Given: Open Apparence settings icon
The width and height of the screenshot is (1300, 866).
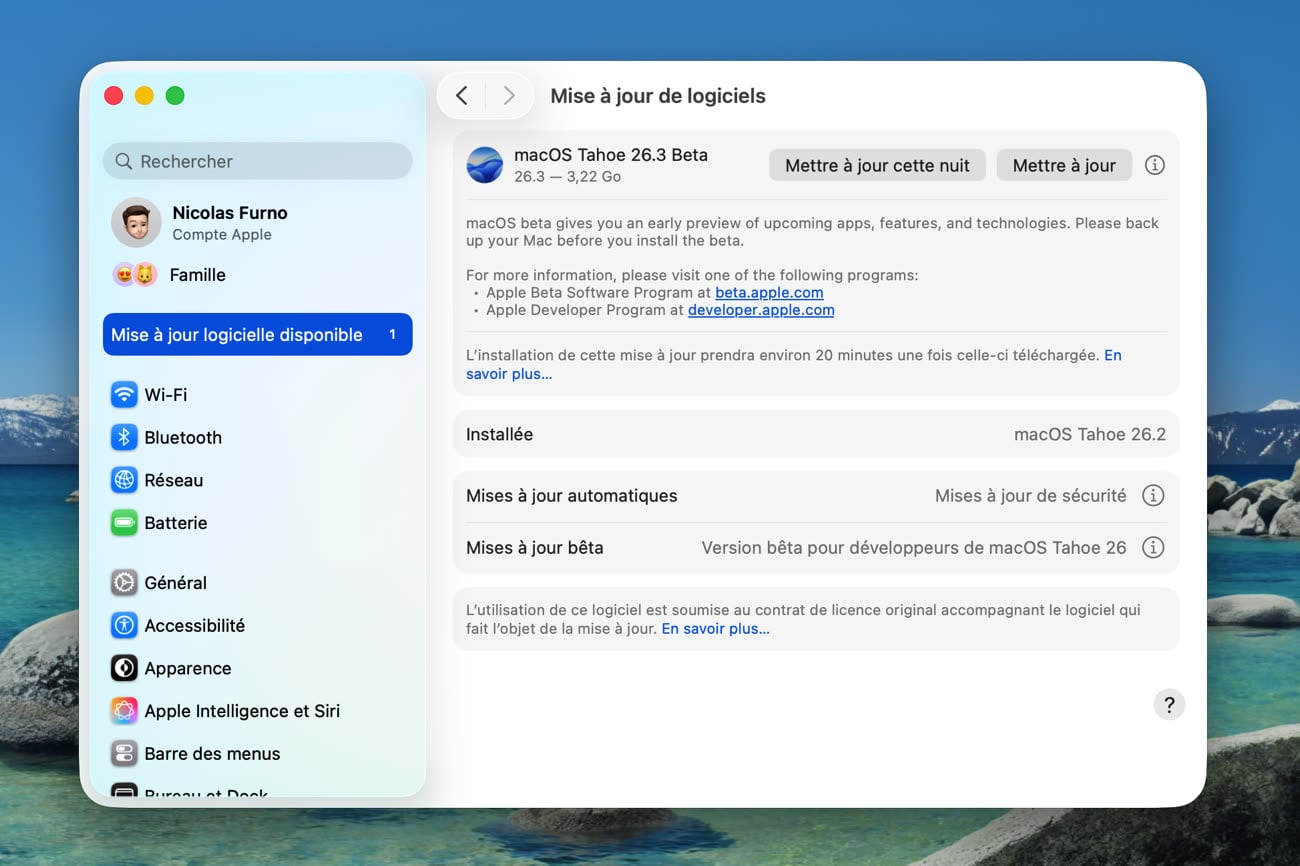Looking at the screenshot, I should [124, 668].
